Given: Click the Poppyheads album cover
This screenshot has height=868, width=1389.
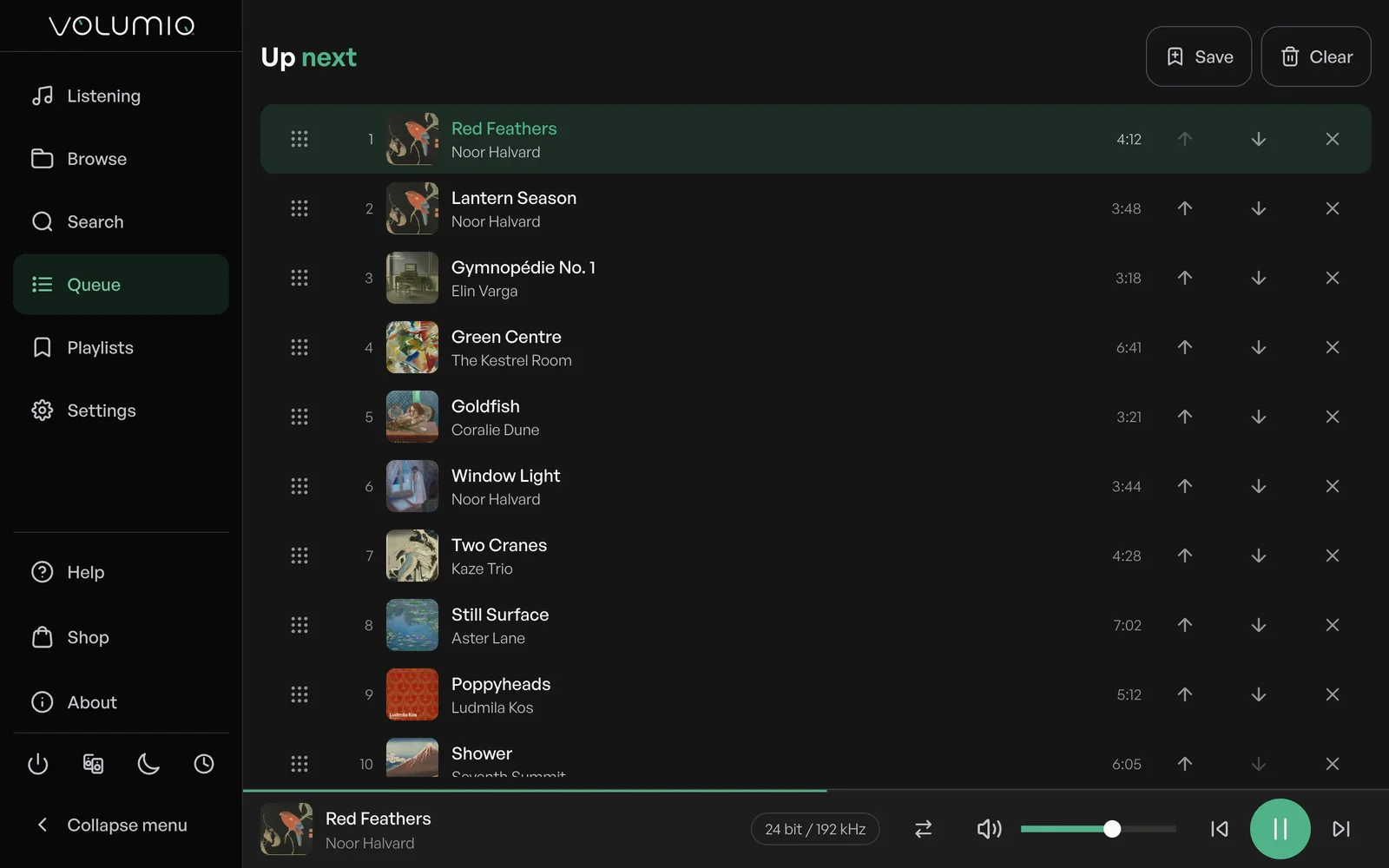Looking at the screenshot, I should (x=412, y=694).
